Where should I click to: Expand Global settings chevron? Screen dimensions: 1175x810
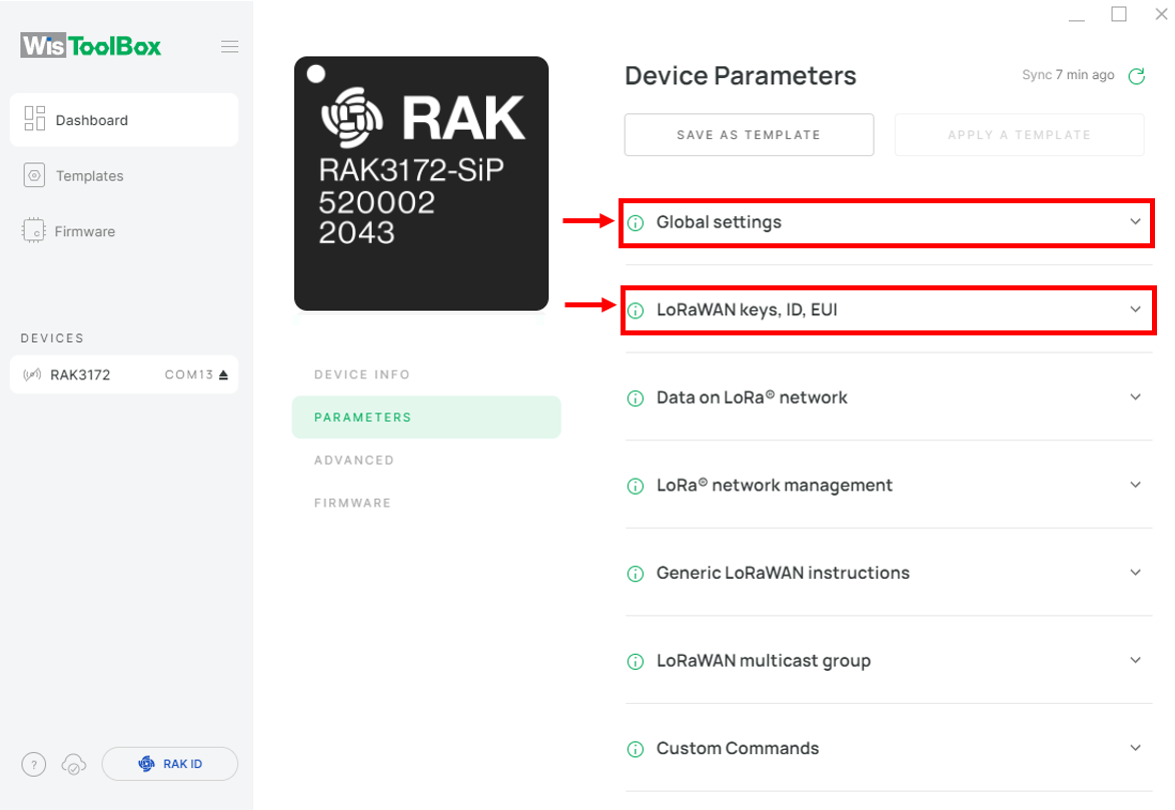tap(1135, 221)
